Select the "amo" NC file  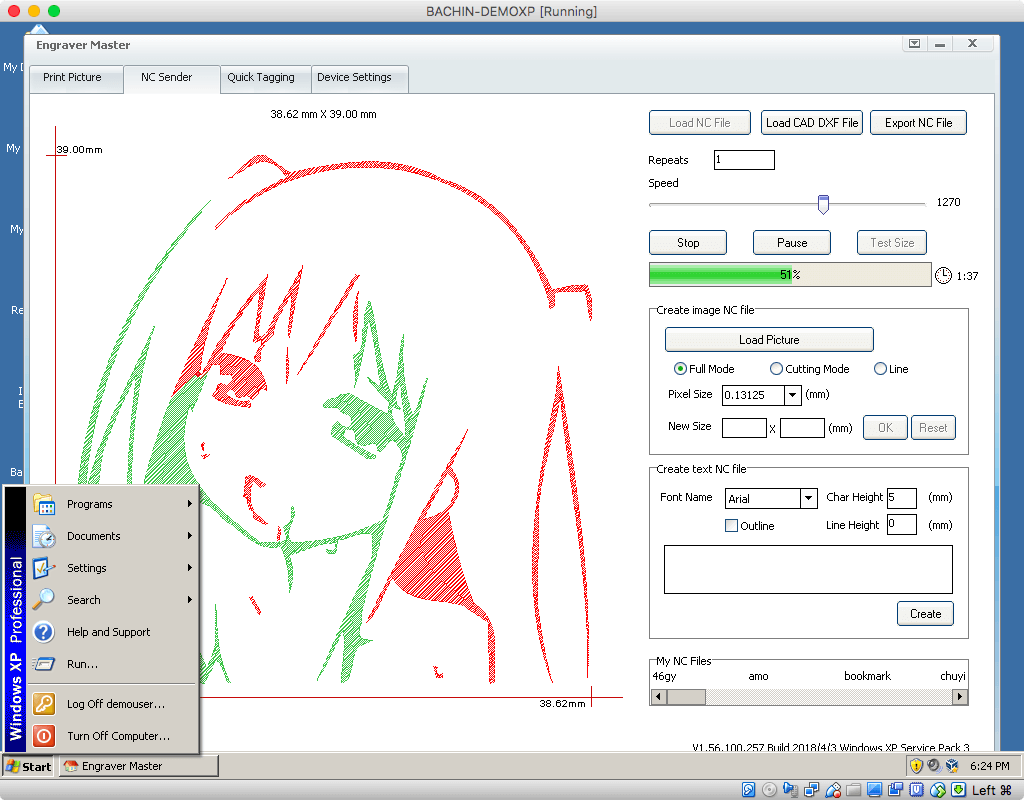(x=758, y=676)
